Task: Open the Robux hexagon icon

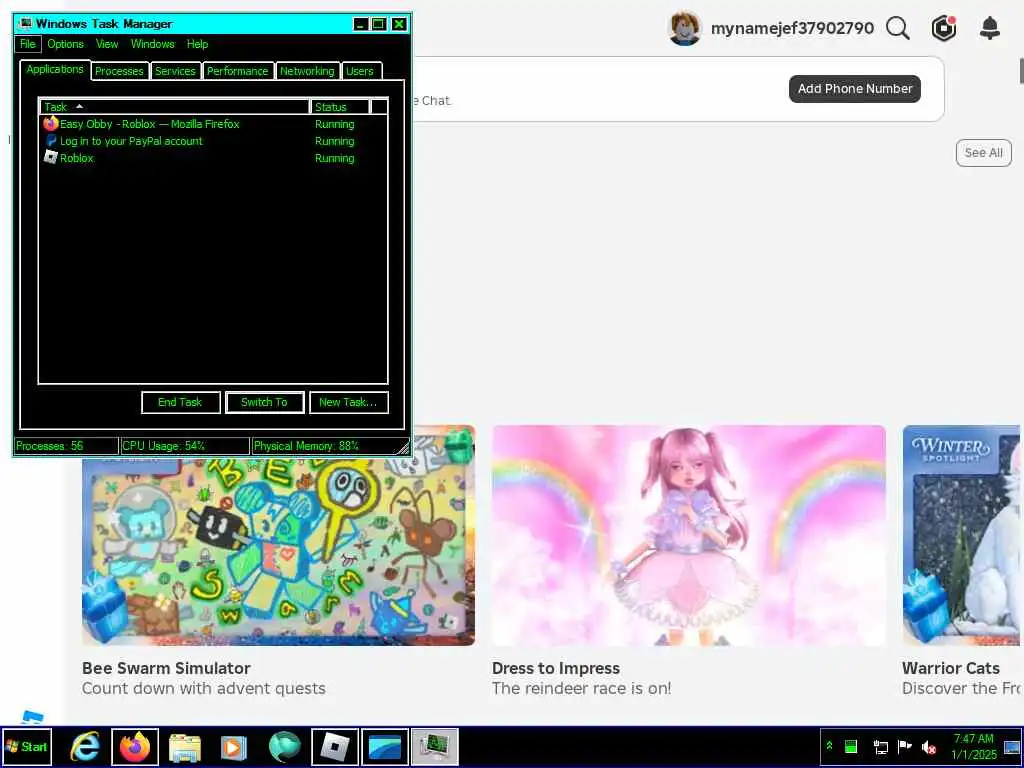Action: (x=944, y=28)
